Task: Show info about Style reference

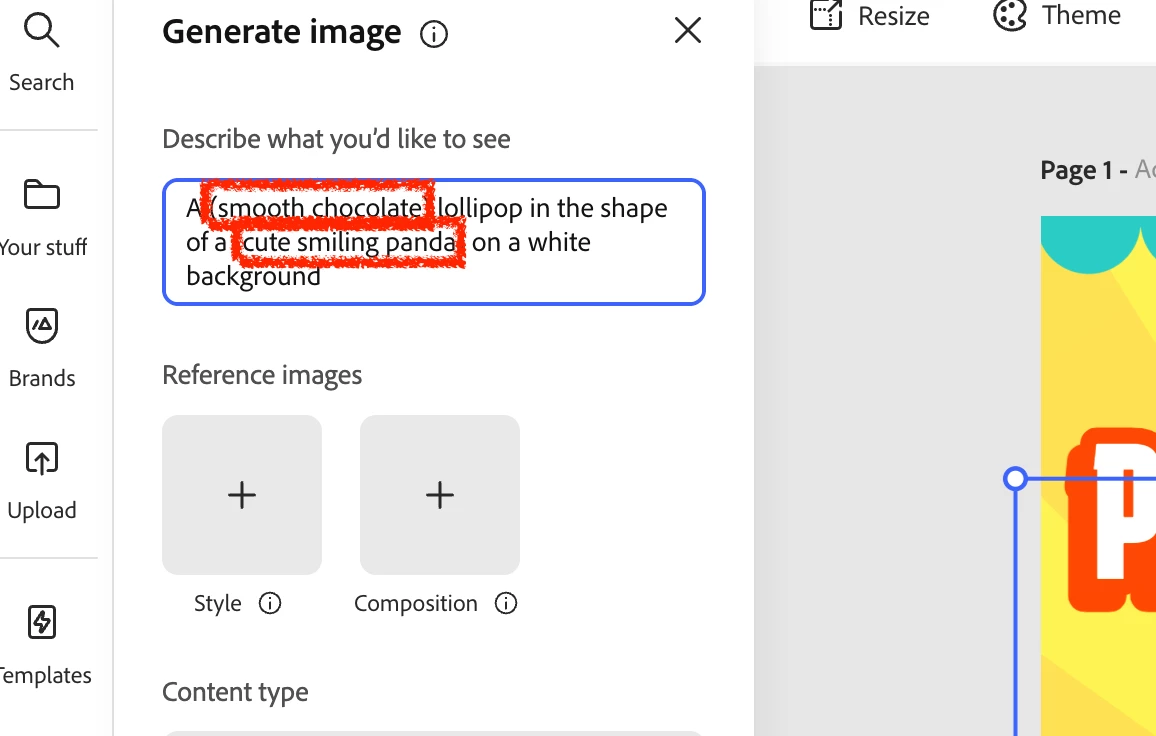Action: 270,603
